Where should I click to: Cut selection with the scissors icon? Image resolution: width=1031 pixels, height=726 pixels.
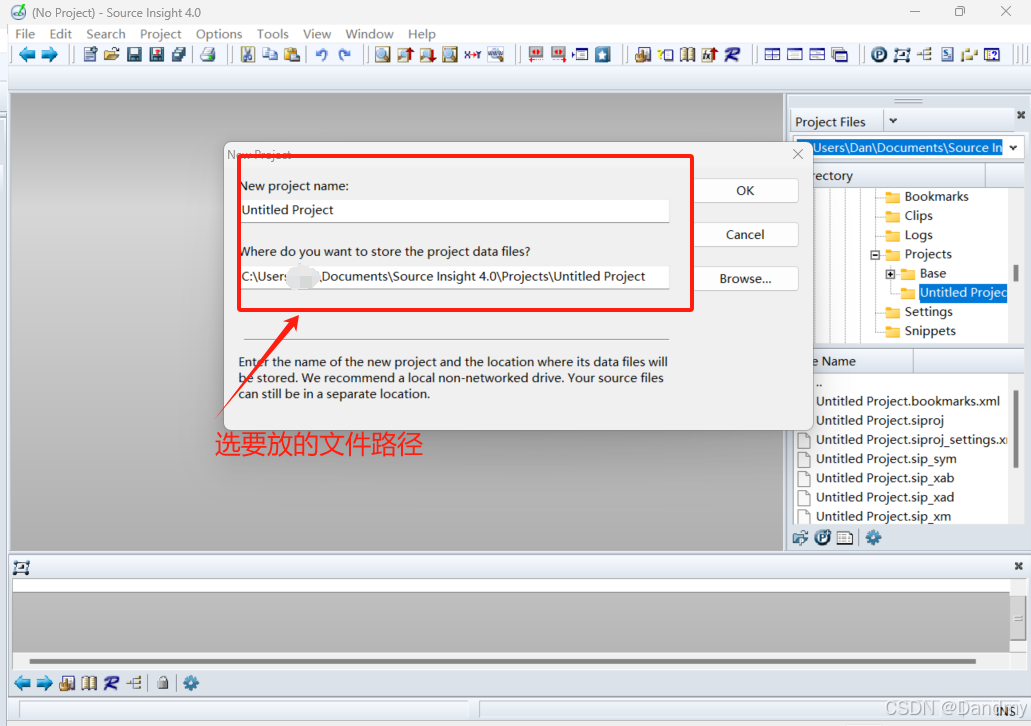pyautogui.click(x=248, y=55)
